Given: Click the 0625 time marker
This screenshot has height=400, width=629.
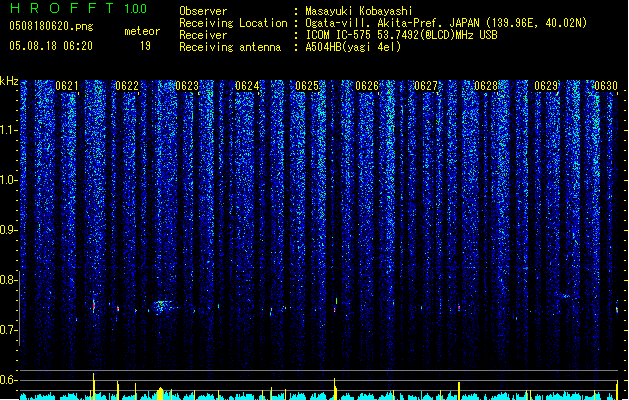Looking at the screenshot, I should coord(307,86).
